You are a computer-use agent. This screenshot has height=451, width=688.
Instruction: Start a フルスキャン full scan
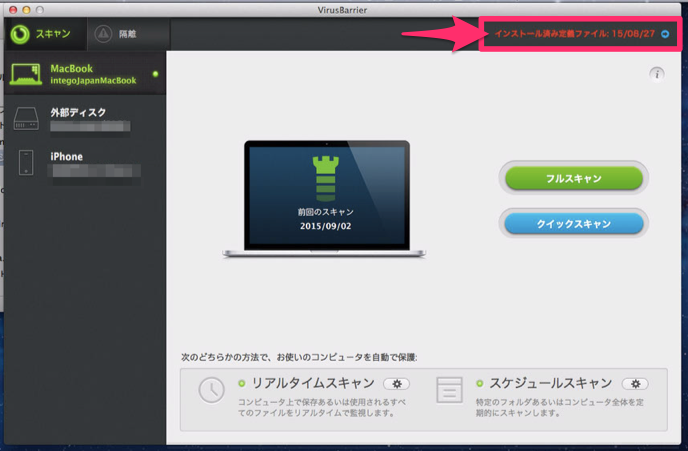click(573, 178)
